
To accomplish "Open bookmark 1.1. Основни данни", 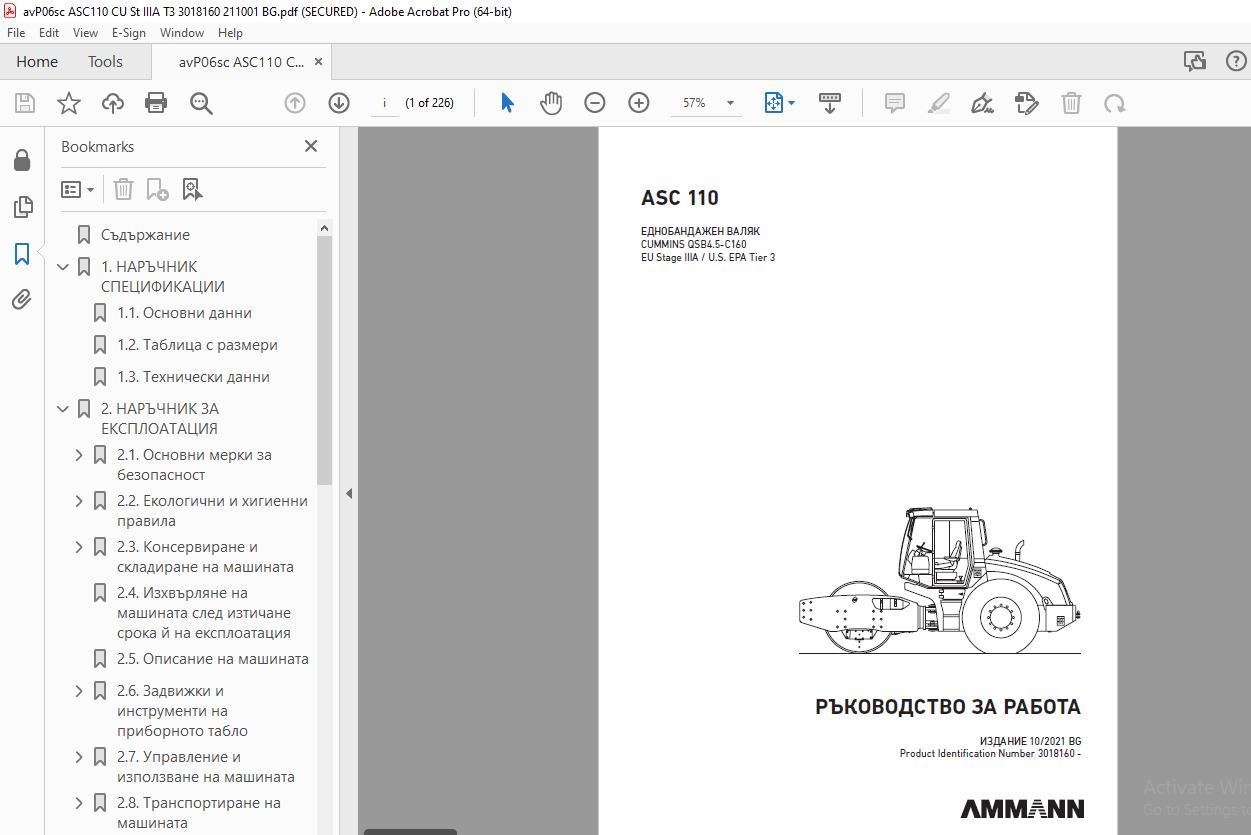I will click(184, 313).
